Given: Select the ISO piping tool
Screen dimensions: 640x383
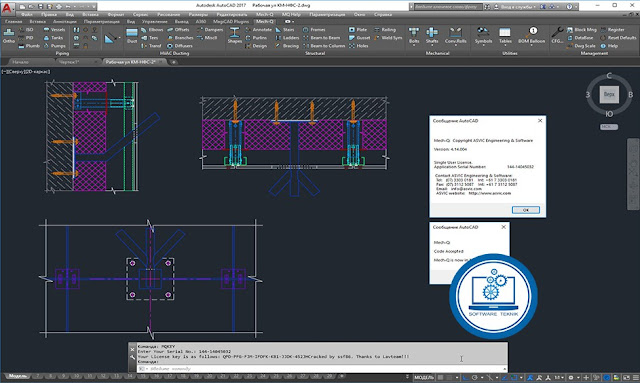Looking at the screenshot, I should (26, 30).
